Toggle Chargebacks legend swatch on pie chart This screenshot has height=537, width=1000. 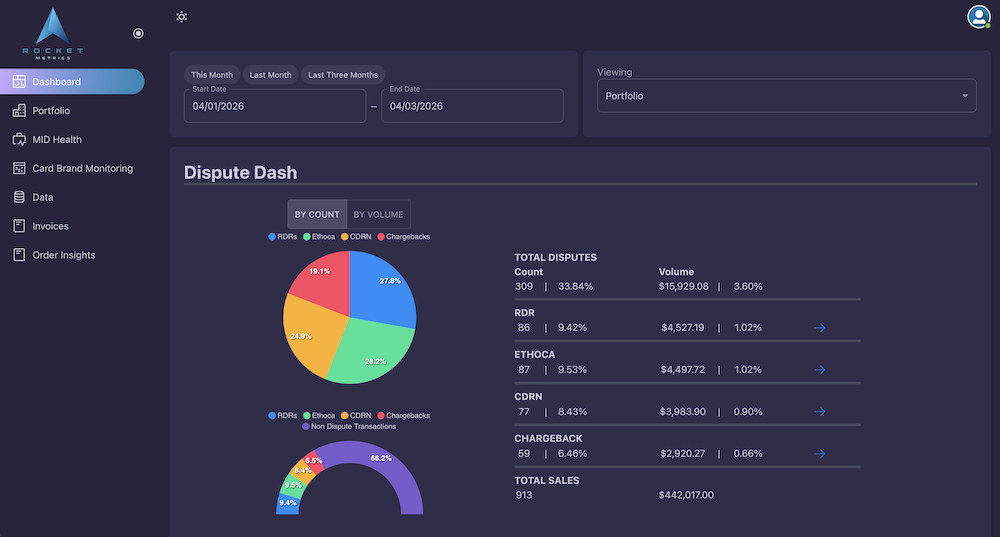click(381, 237)
